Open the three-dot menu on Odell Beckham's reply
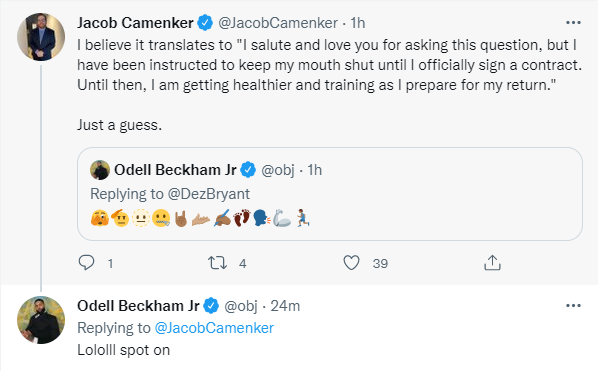 coord(573,306)
